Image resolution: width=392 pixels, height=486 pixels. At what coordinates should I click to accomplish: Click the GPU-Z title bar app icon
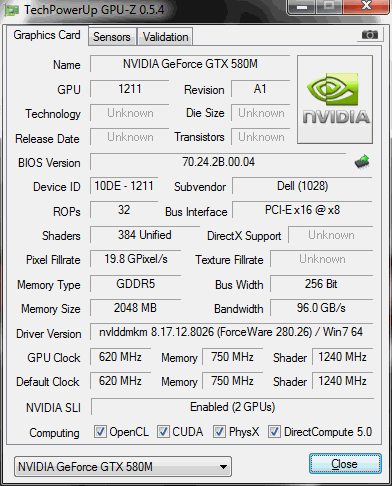pyautogui.click(x=11, y=10)
